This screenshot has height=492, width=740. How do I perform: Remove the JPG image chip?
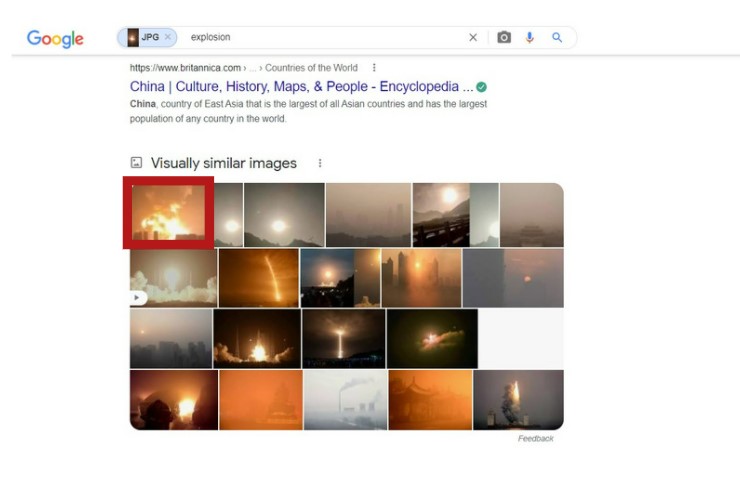pyautogui.click(x=168, y=37)
